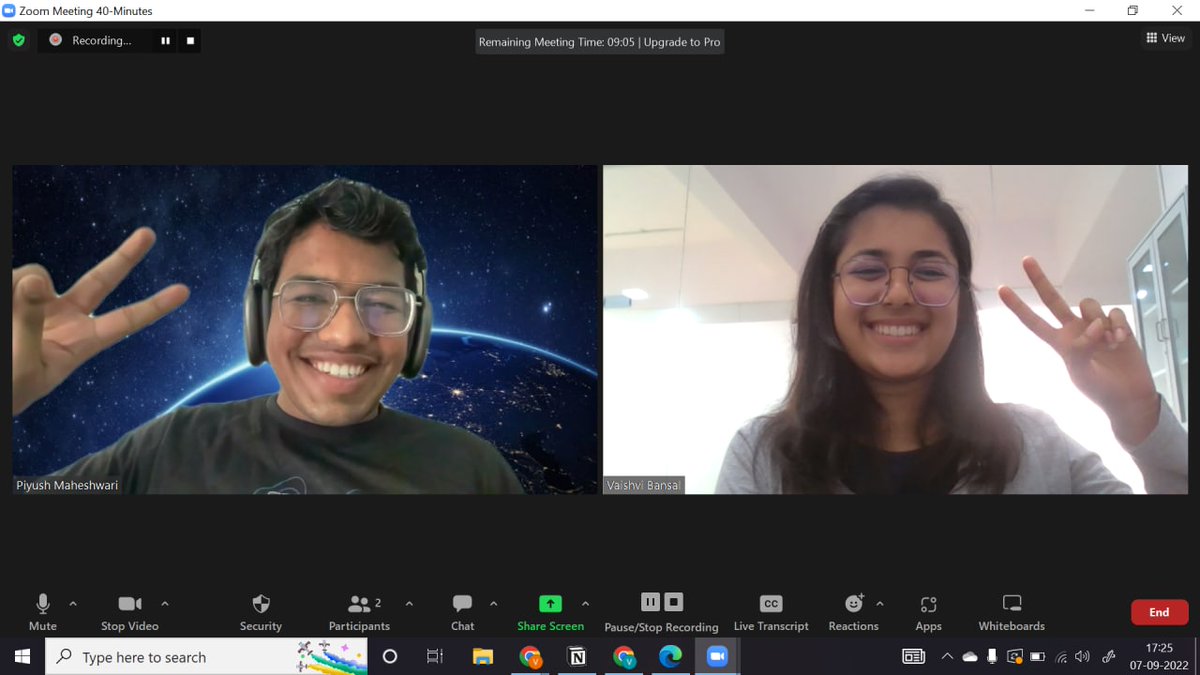The width and height of the screenshot is (1200, 675).
Task: Open the View layout menu
Action: [1166, 38]
